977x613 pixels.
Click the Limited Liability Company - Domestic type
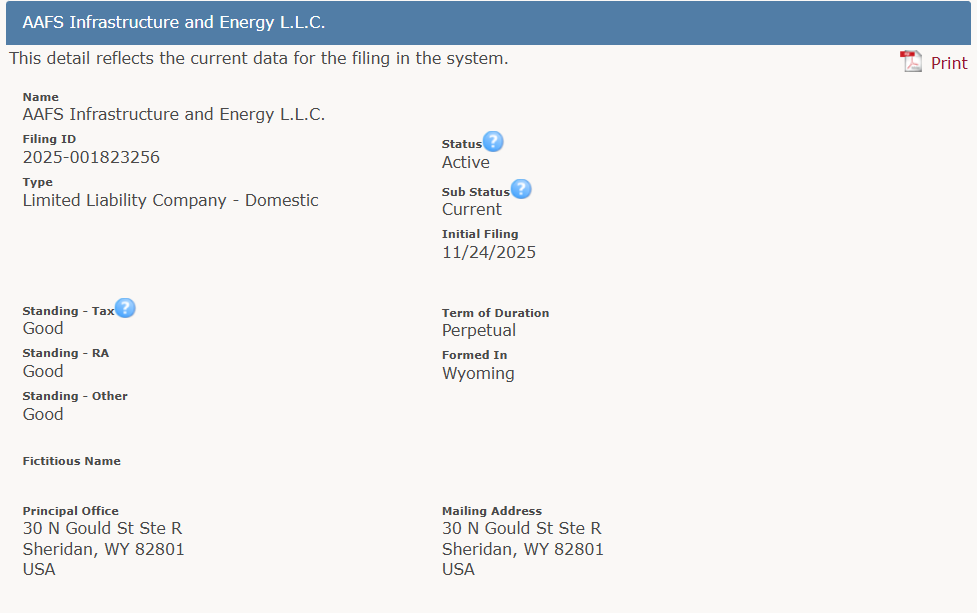[170, 200]
